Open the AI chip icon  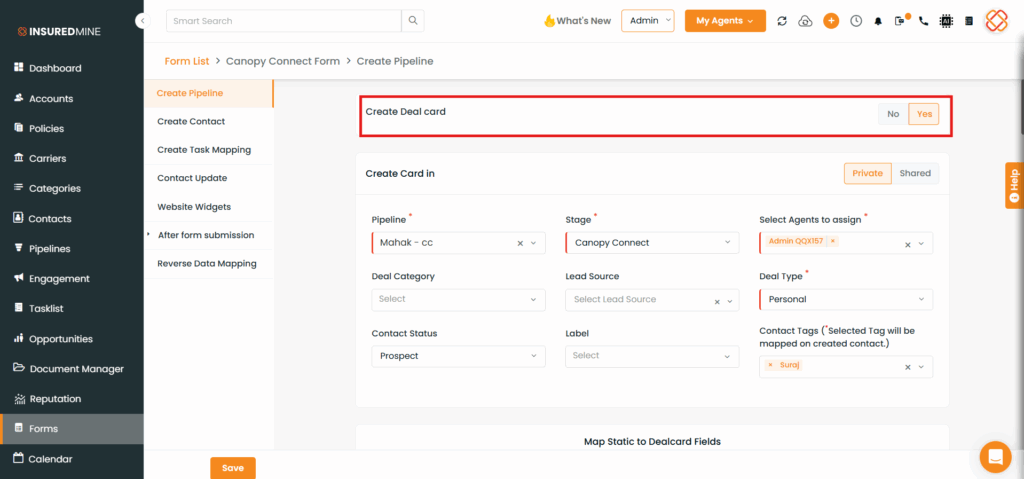point(946,21)
